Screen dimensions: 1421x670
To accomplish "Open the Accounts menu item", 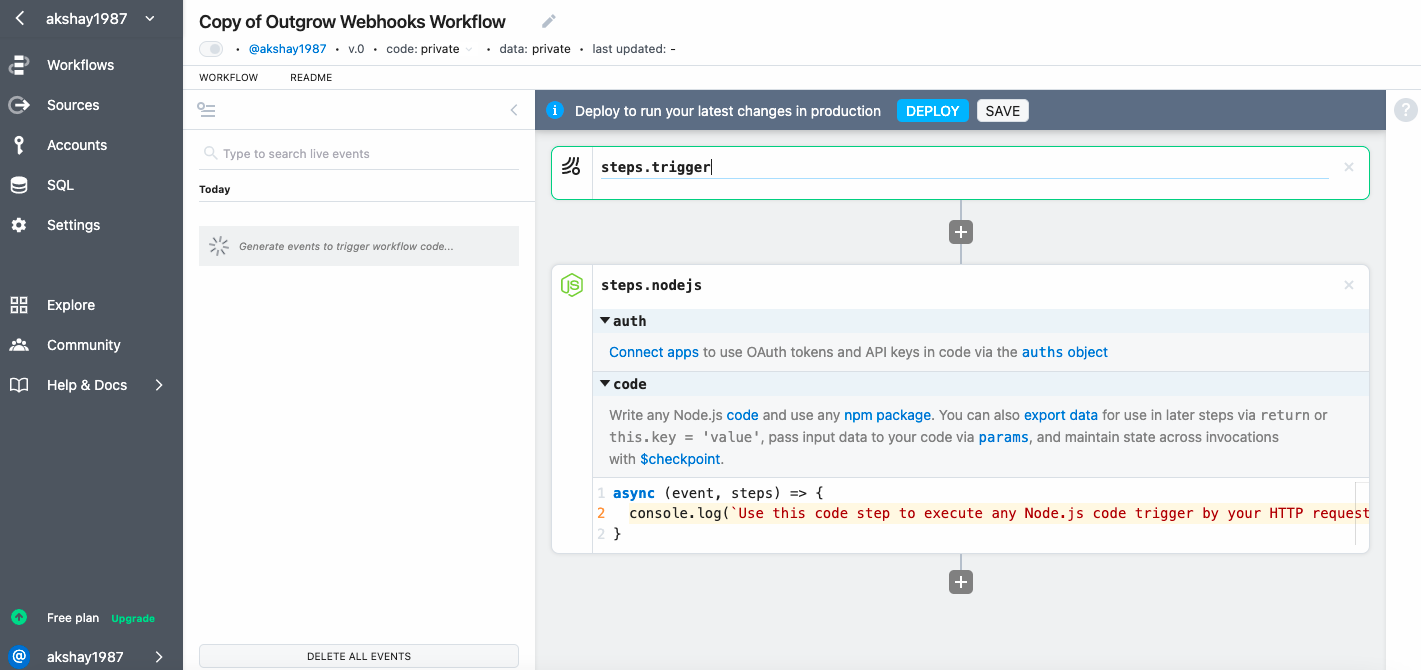I will [77, 145].
